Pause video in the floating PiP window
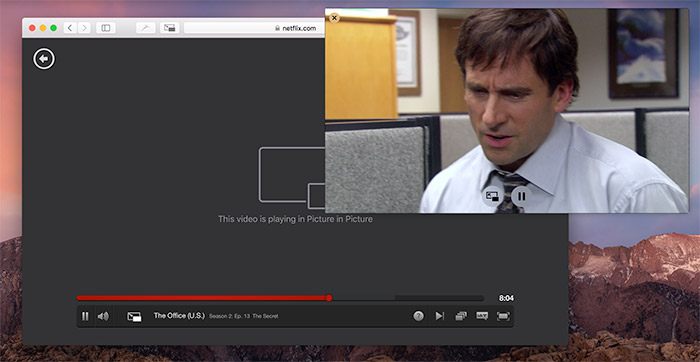The width and height of the screenshot is (700, 362). pyautogui.click(x=521, y=196)
